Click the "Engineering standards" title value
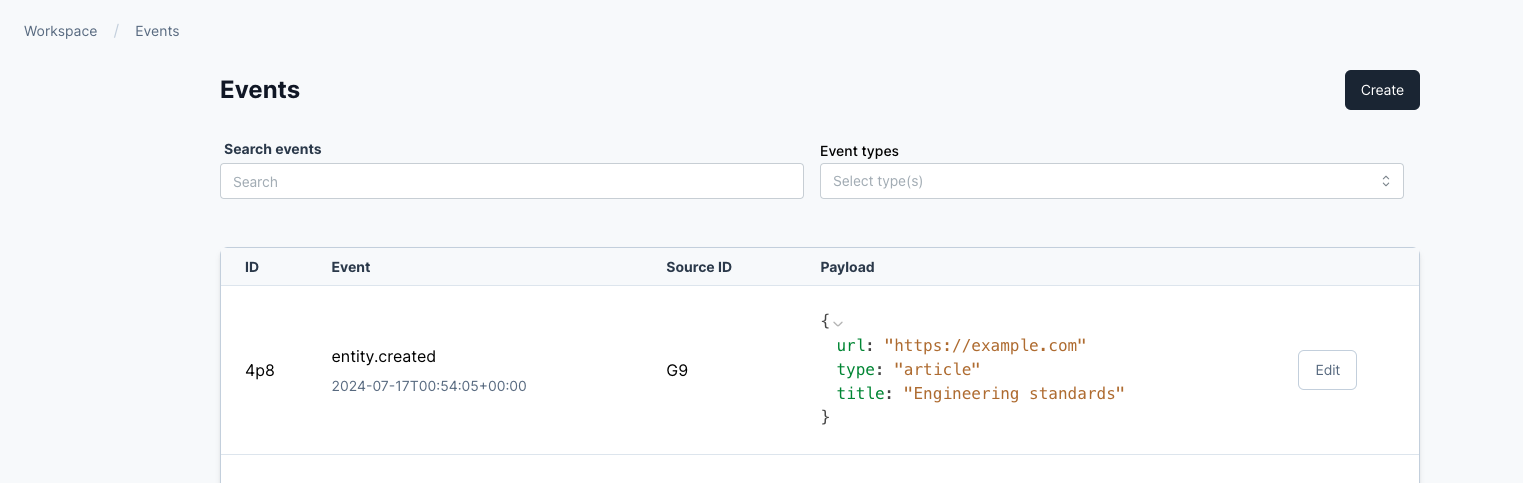This screenshot has width=1523, height=483. 1013,394
